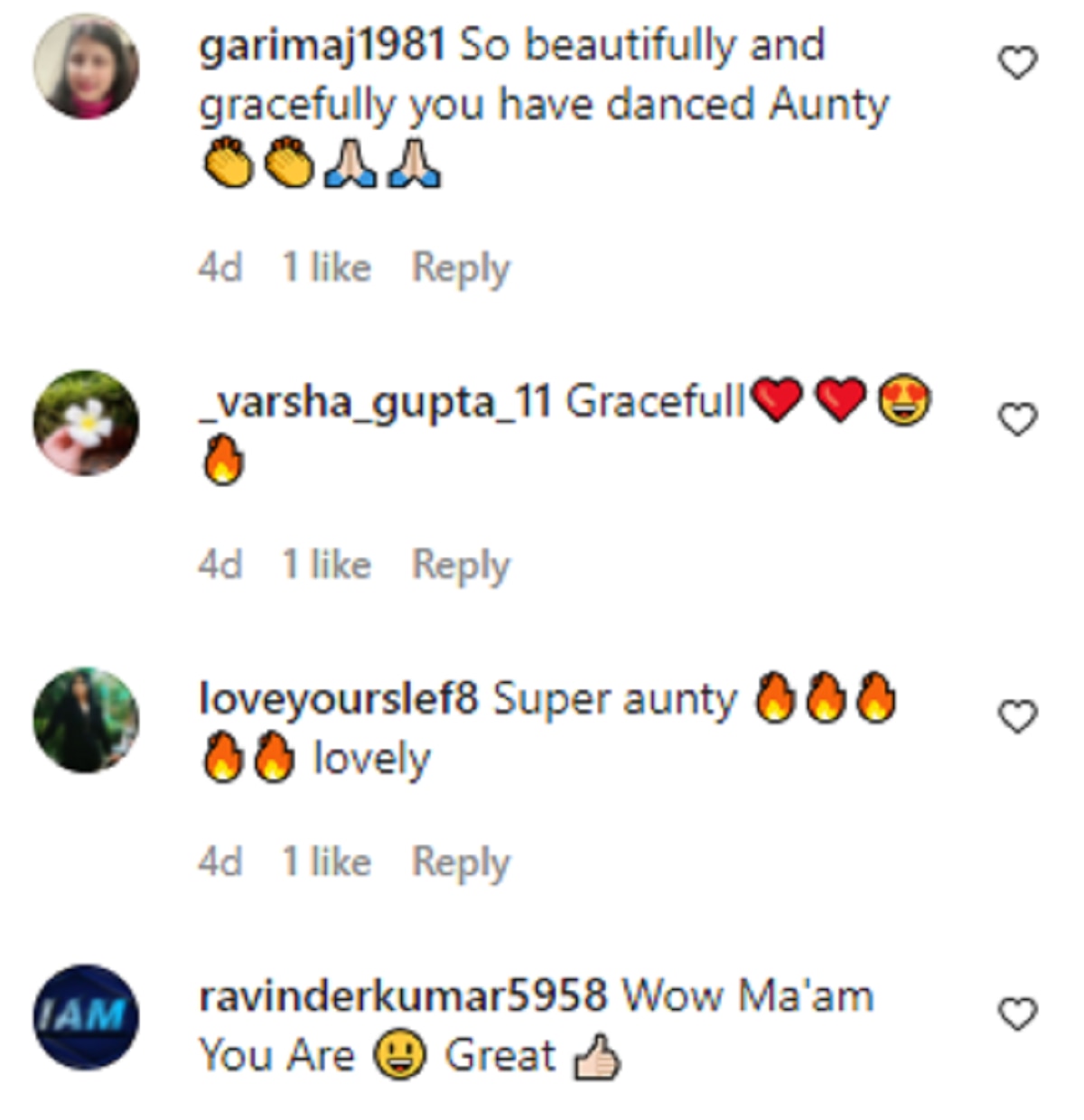Open ravinderkumar5958's IAM avatar

(86, 1017)
